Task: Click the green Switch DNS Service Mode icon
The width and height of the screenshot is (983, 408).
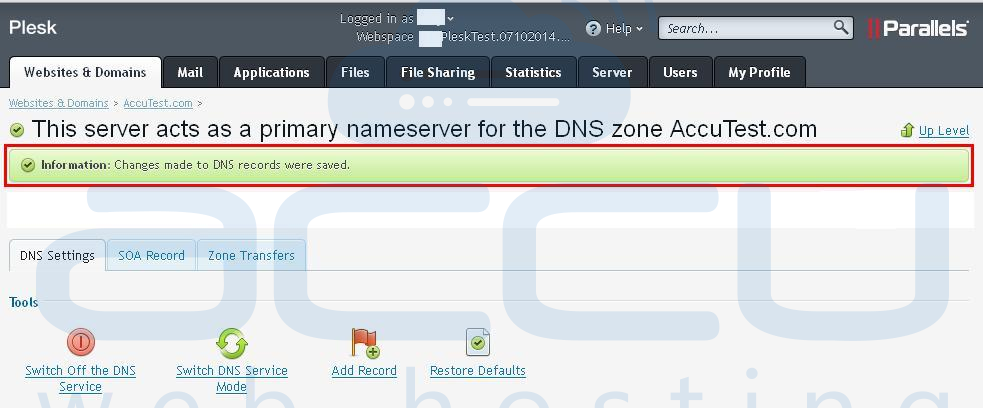Action: tap(232, 343)
